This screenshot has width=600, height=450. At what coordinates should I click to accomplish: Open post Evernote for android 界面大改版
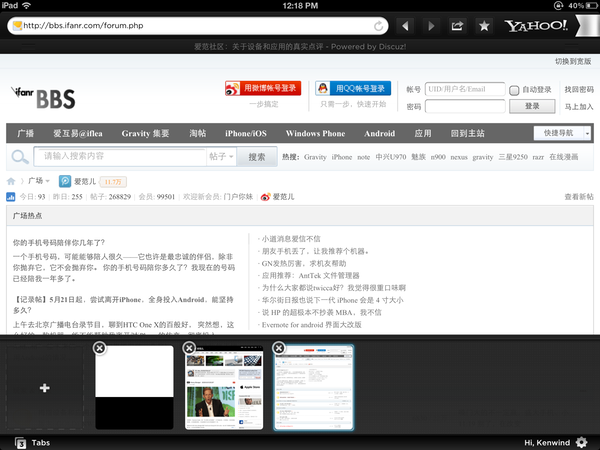pos(311,324)
